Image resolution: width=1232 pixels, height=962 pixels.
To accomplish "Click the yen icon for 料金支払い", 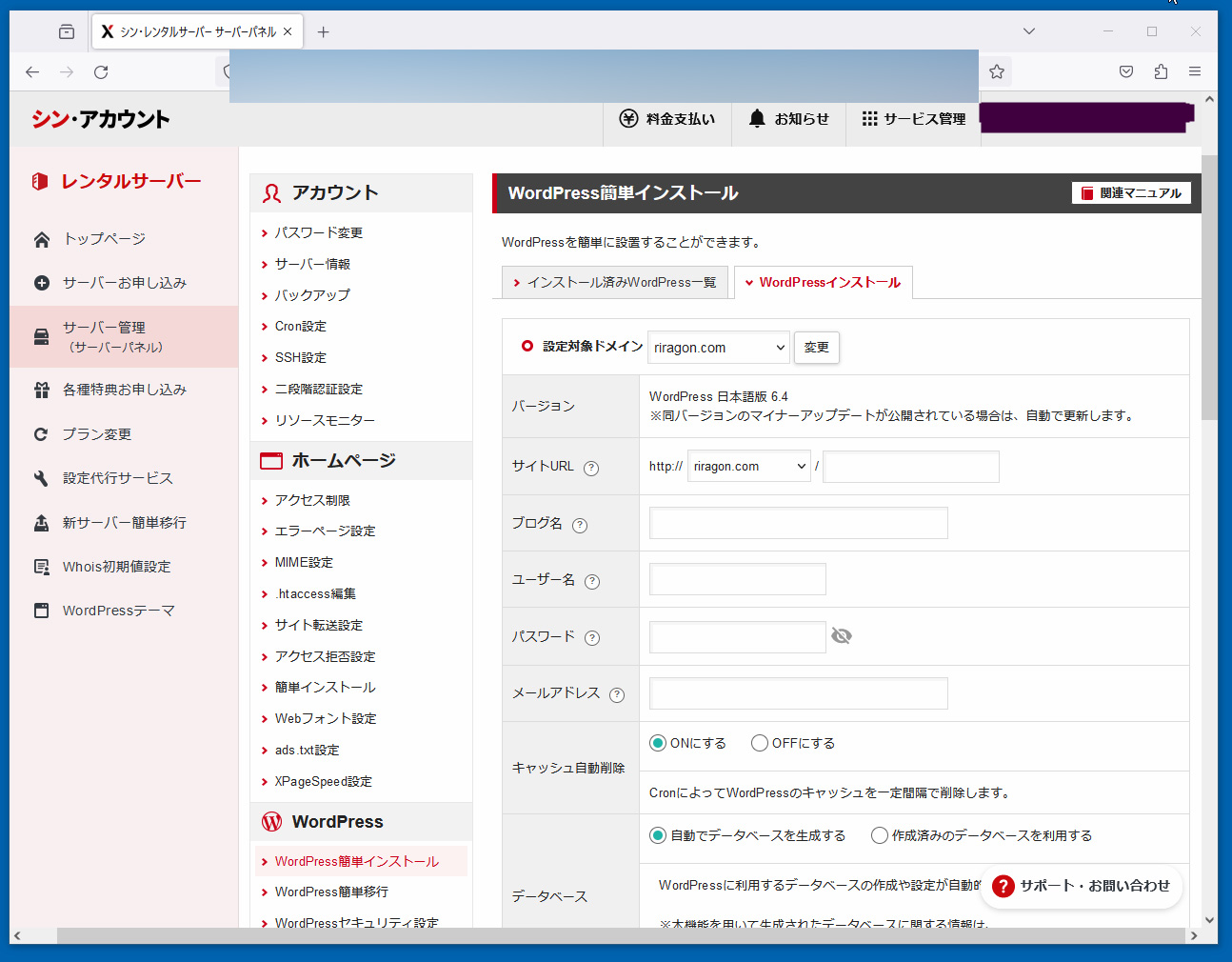I will pos(628,118).
